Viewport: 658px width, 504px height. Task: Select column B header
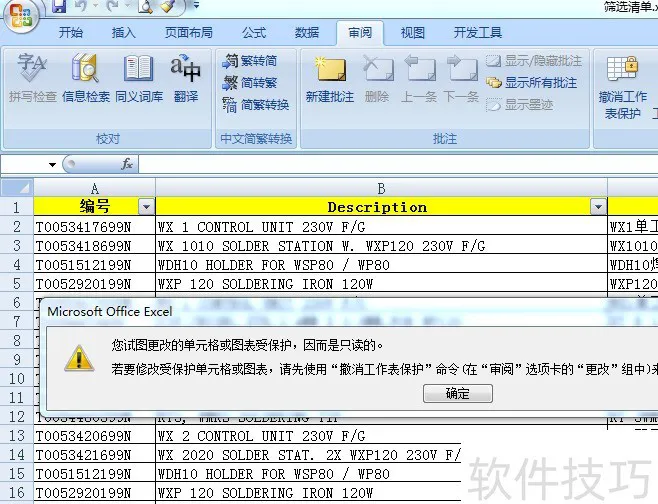point(381,188)
